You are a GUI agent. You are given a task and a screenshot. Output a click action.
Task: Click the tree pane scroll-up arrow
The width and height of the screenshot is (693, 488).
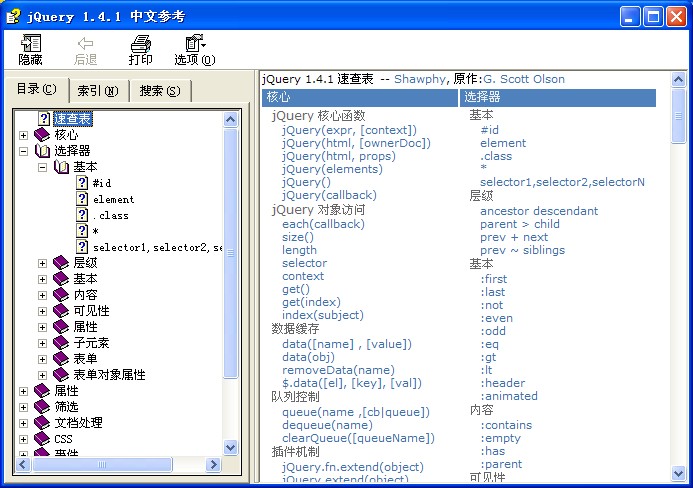pyautogui.click(x=231, y=119)
